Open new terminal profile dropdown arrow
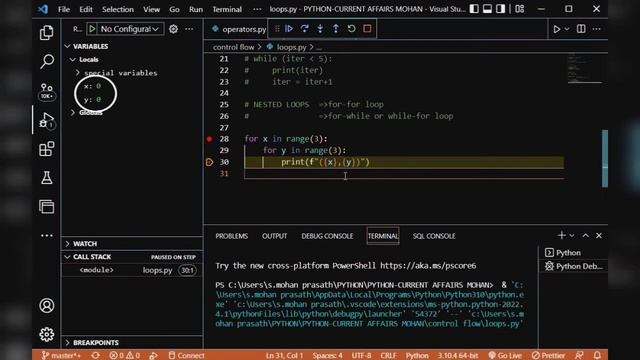This screenshot has width=640, height=360. coord(572,236)
